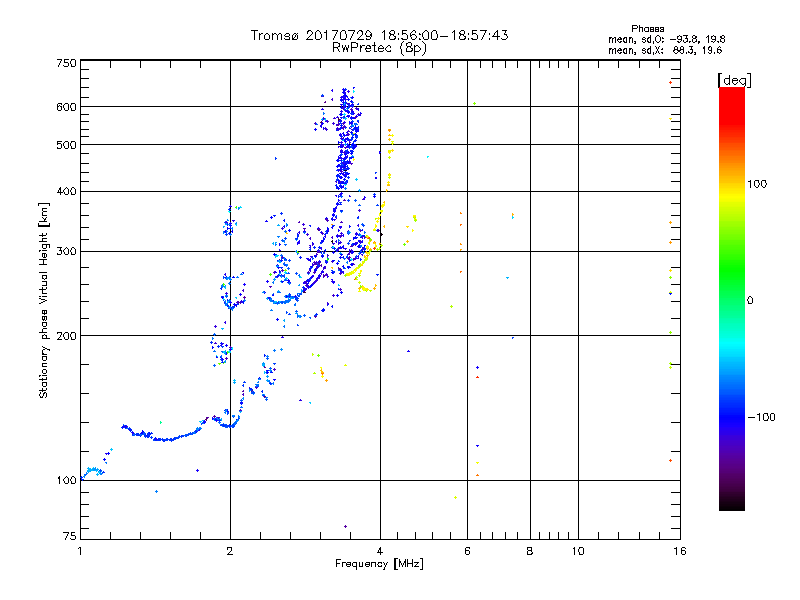Click the 0 label beside the color bar
This screenshot has width=800, height=600.
point(750,300)
